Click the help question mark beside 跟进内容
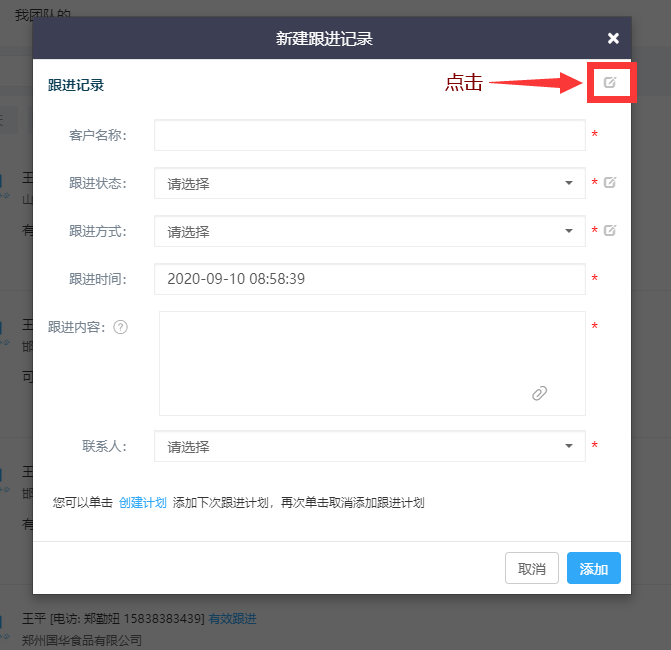 point(120,327)
